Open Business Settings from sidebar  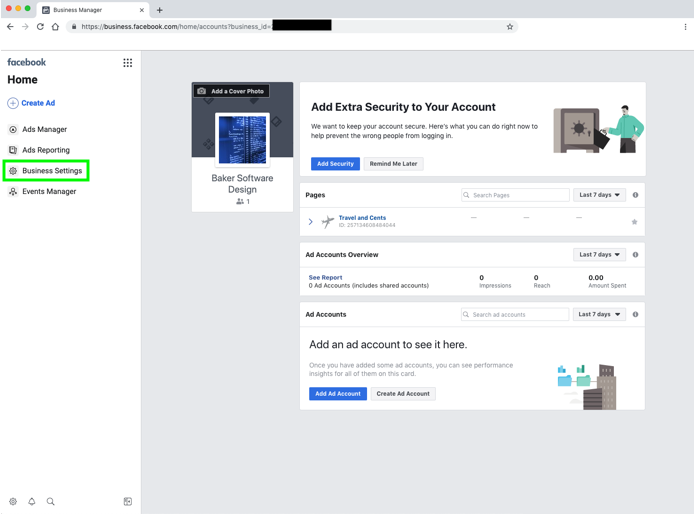coord(46,170)
